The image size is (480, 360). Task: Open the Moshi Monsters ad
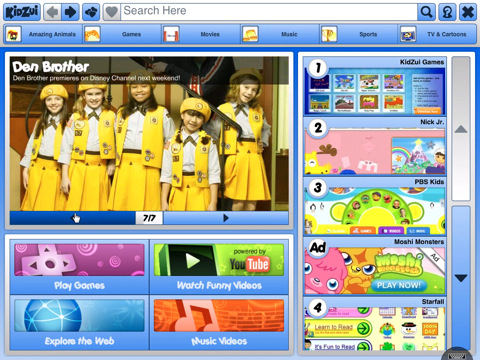(x=375, y=266)
